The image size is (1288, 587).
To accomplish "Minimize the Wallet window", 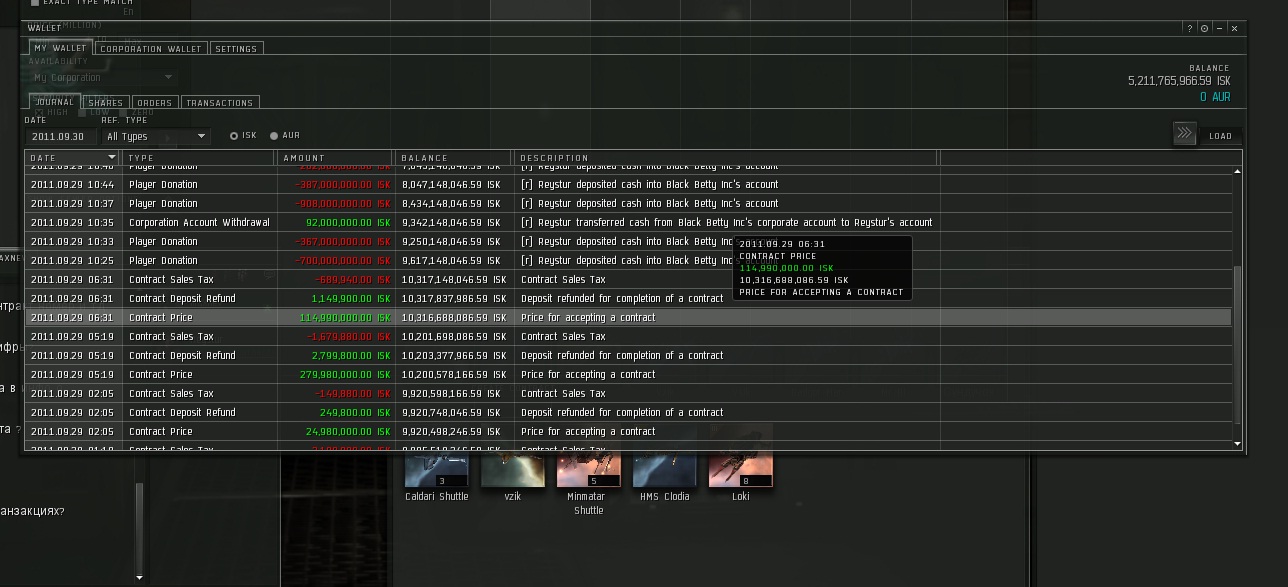I will tap(1219, 28).
